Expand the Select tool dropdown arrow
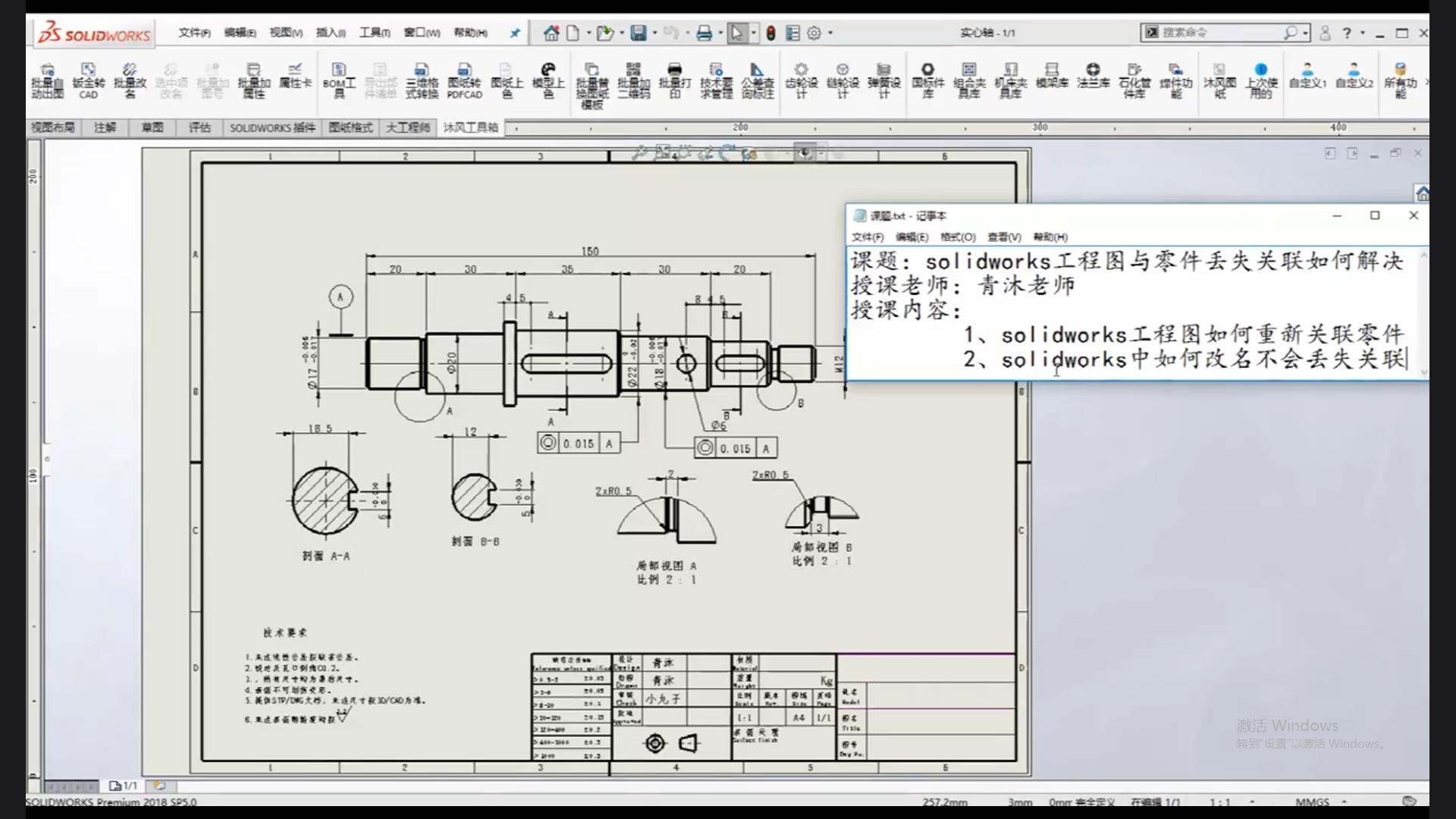1456x819 pixels. (x=753, y=33)
